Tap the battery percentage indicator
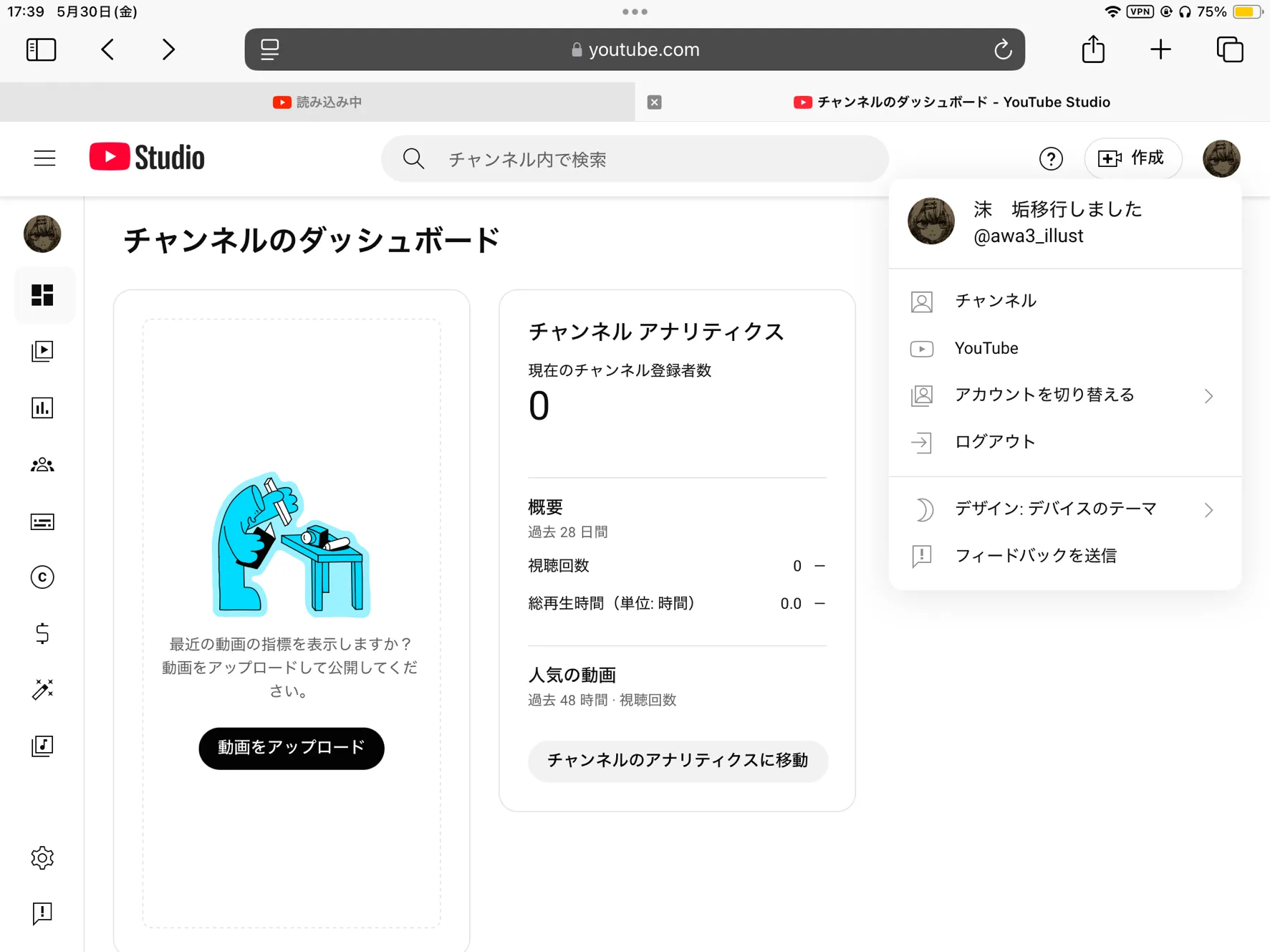This screenshot has width=1270, height=952. click(x=1212, y=11)
